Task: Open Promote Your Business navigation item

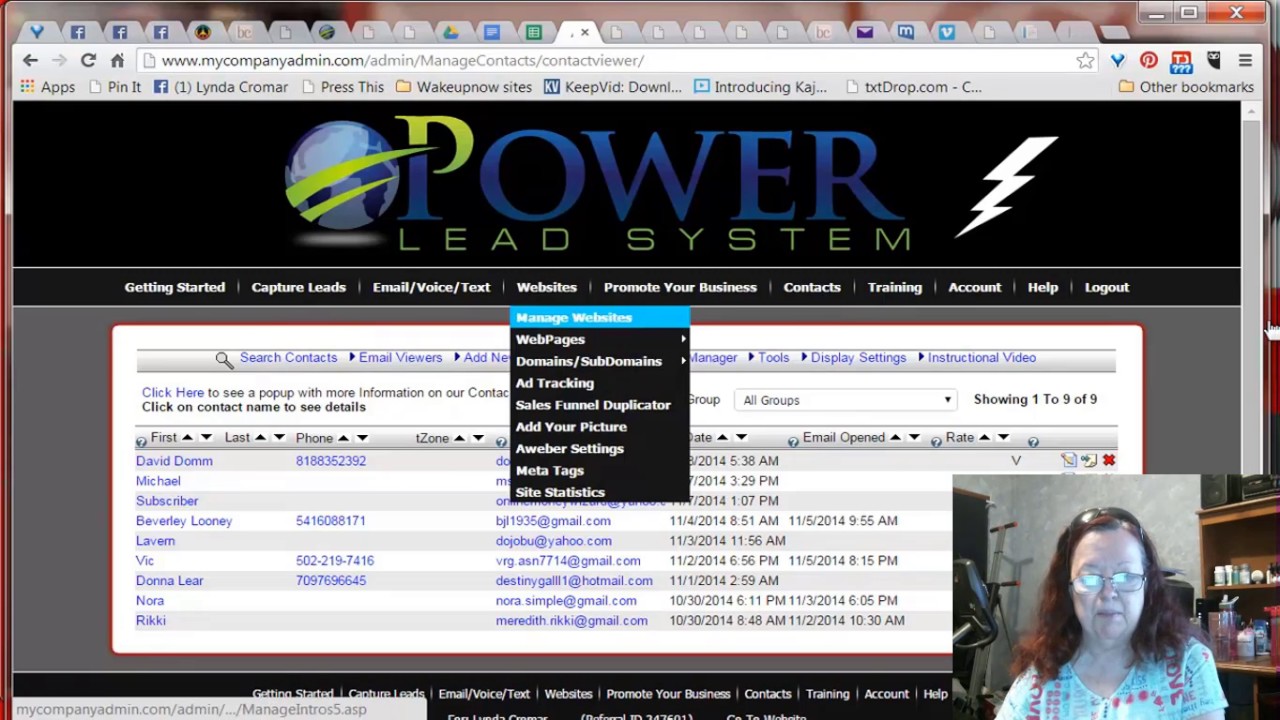Action: 680,287
